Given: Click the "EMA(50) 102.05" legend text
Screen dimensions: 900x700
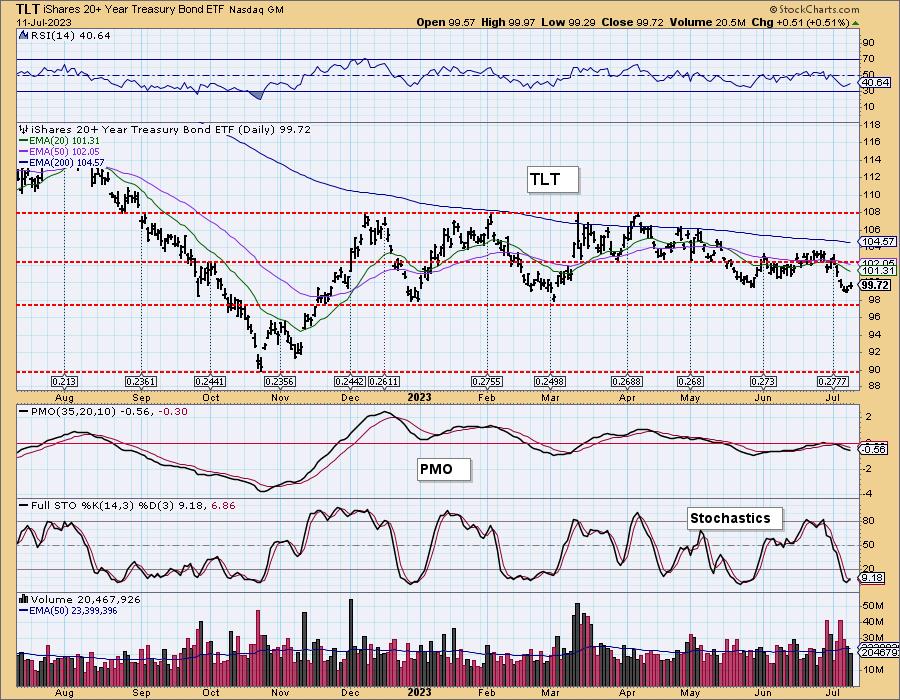Looking at the screenshot, I should [64, 151].
